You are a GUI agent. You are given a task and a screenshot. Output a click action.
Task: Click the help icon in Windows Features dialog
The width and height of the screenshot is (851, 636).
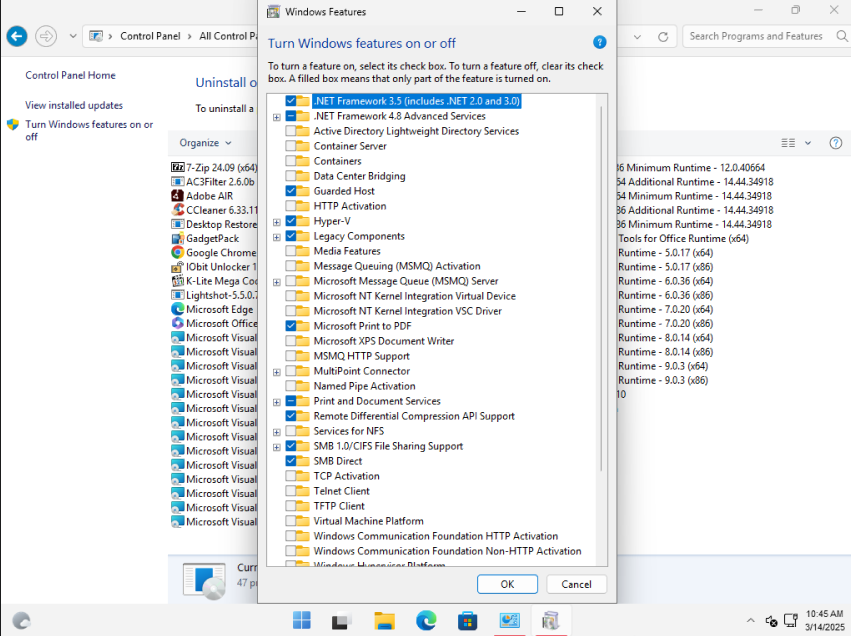click(599, 42)
